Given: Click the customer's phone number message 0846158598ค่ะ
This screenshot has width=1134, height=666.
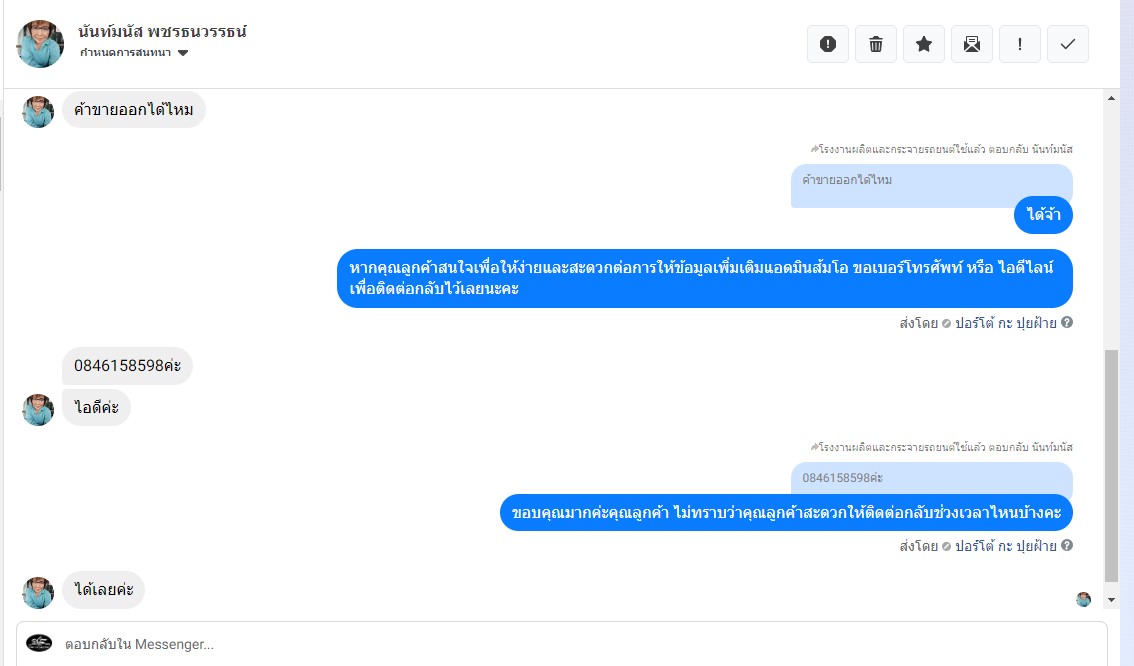Looking at the screenshot, I should click(127, 366).
